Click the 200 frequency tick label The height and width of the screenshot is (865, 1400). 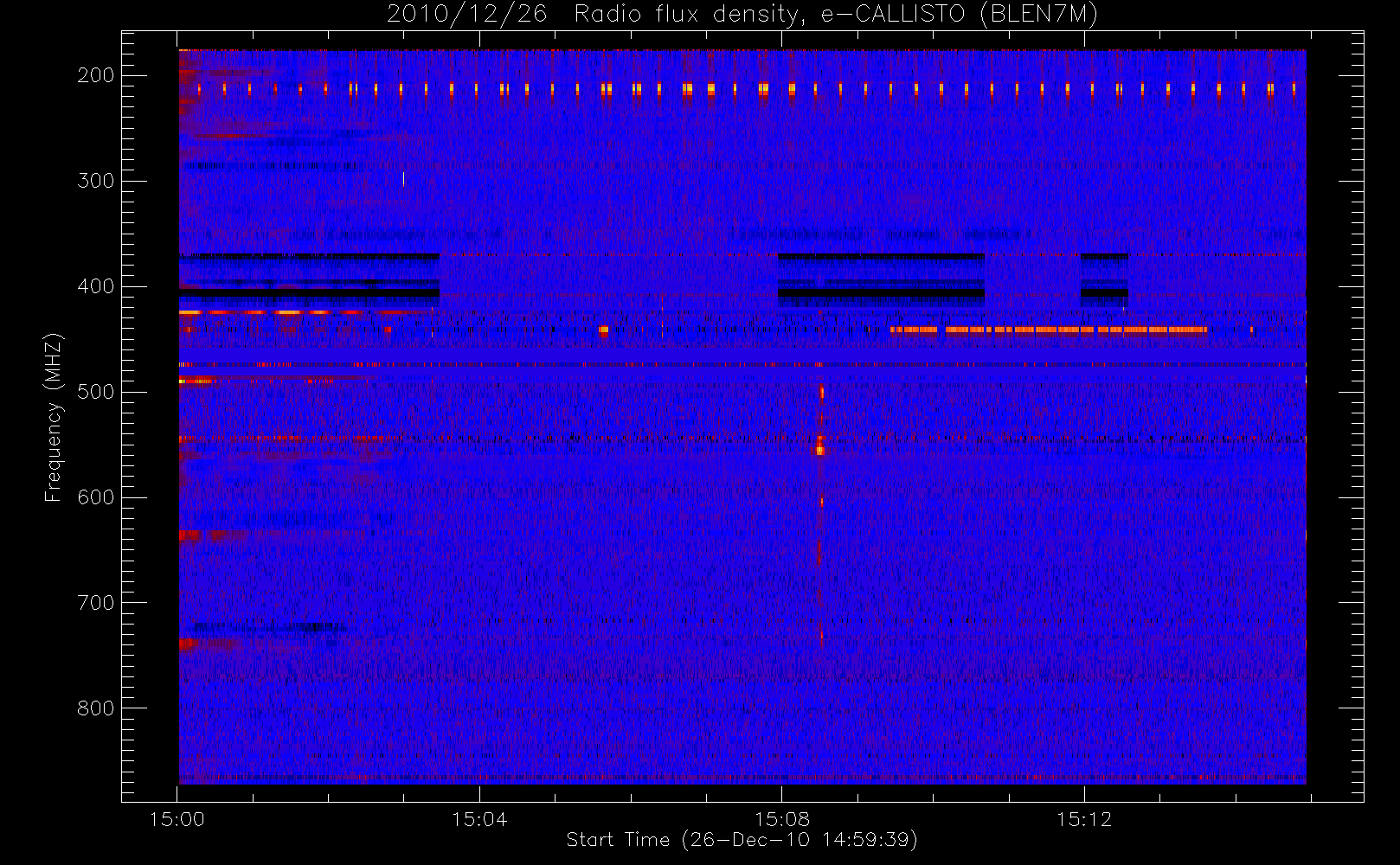click(x=96, y=75)
